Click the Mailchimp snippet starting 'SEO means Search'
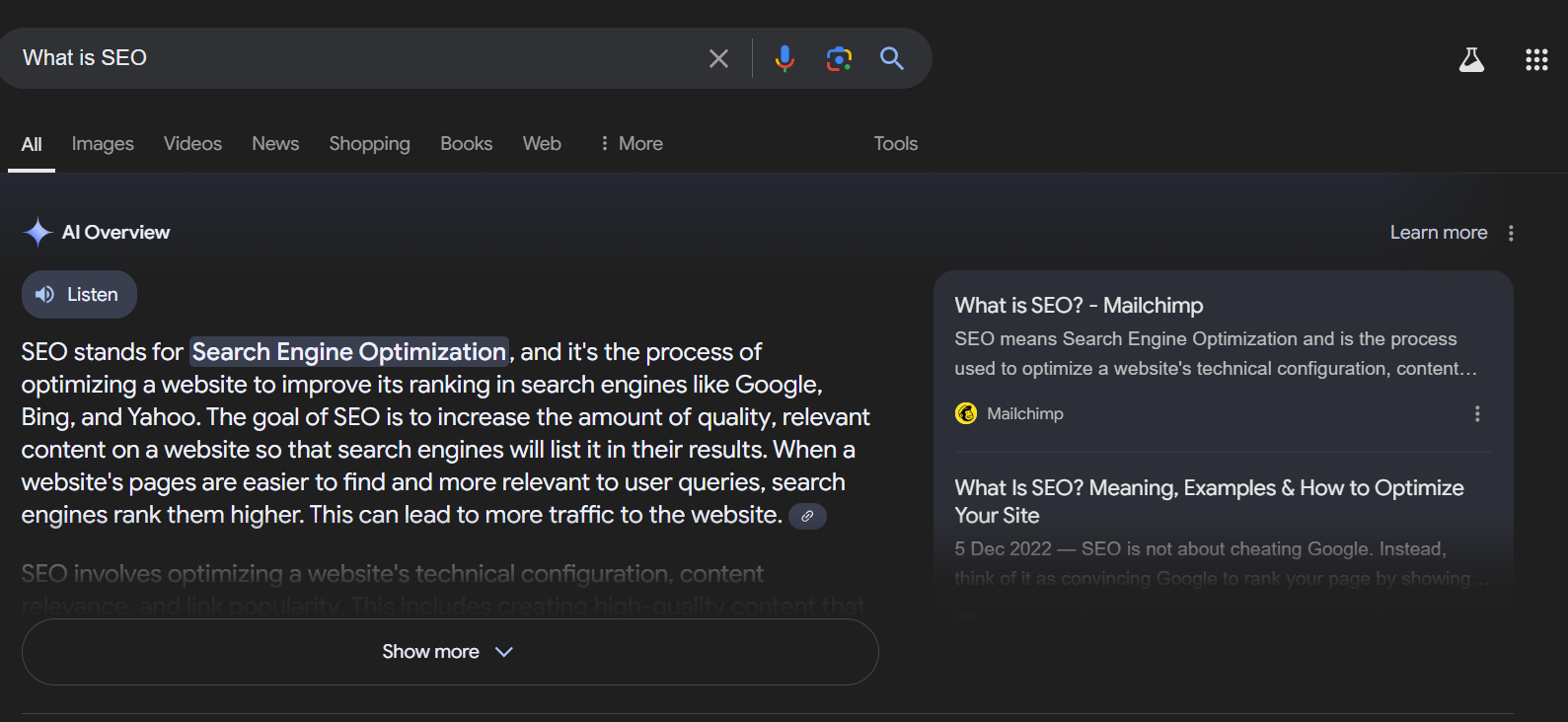 (1216, 353)
